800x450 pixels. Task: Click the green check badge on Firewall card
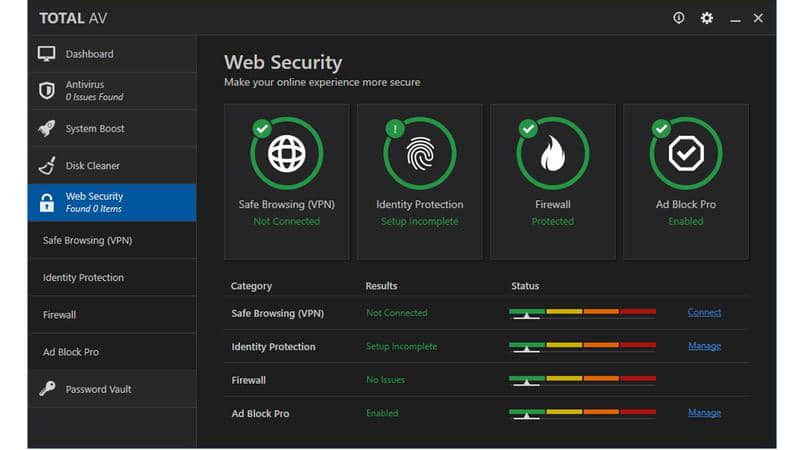pyautogui.click(x=528, y=129)
